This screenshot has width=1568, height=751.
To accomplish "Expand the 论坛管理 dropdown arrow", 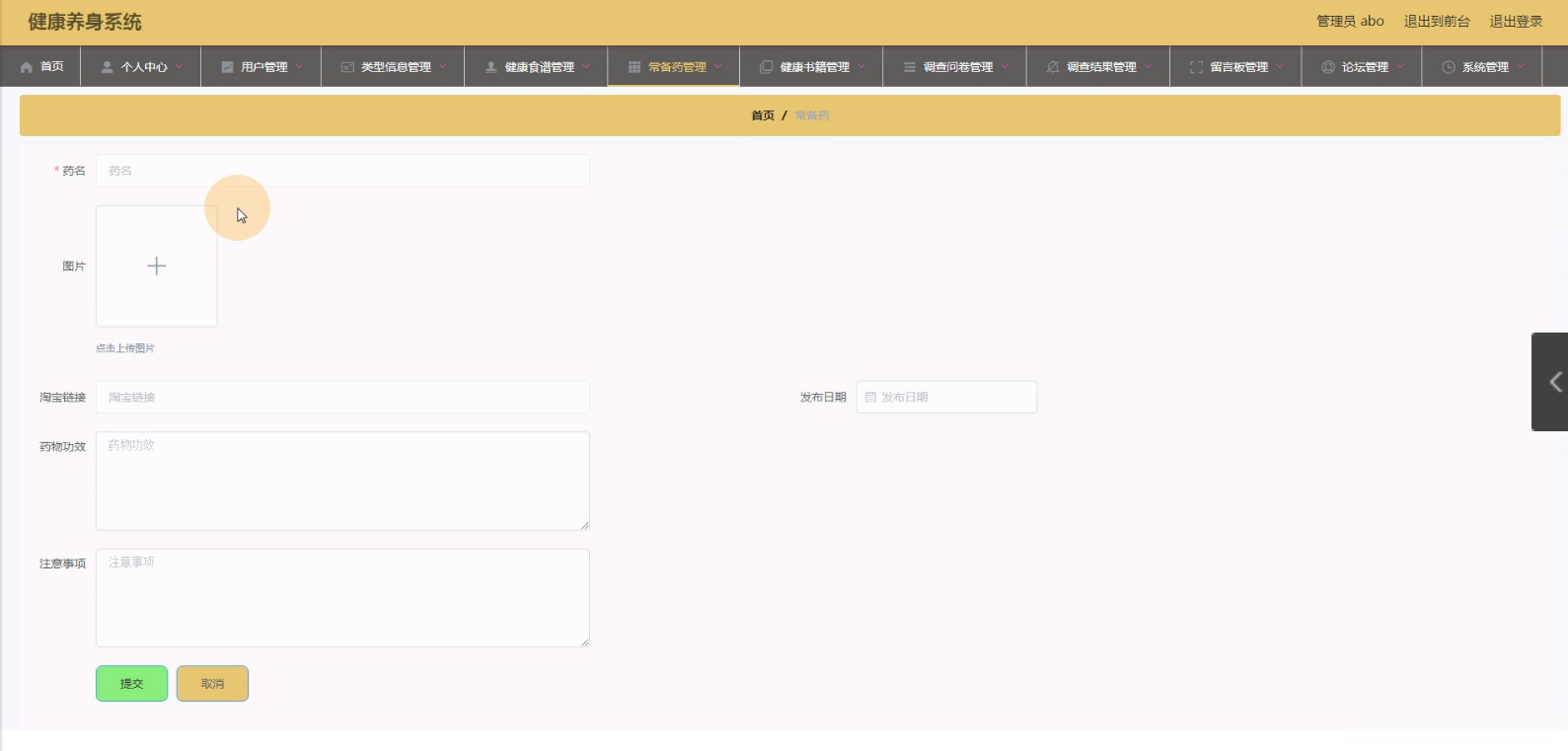I will tap(1400, 66).
